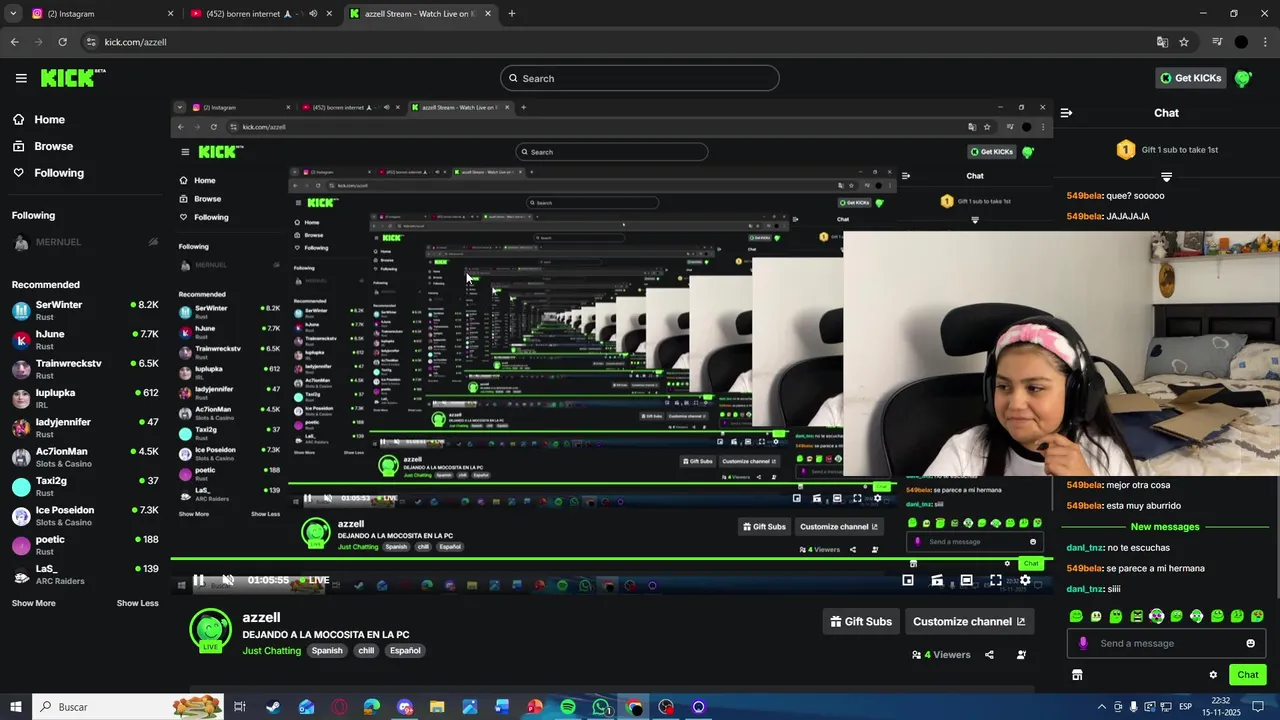Viewport: 1280px width, 720px height.
Task: Translate this page icon in address bar
Action: [x=1162, y=42]
